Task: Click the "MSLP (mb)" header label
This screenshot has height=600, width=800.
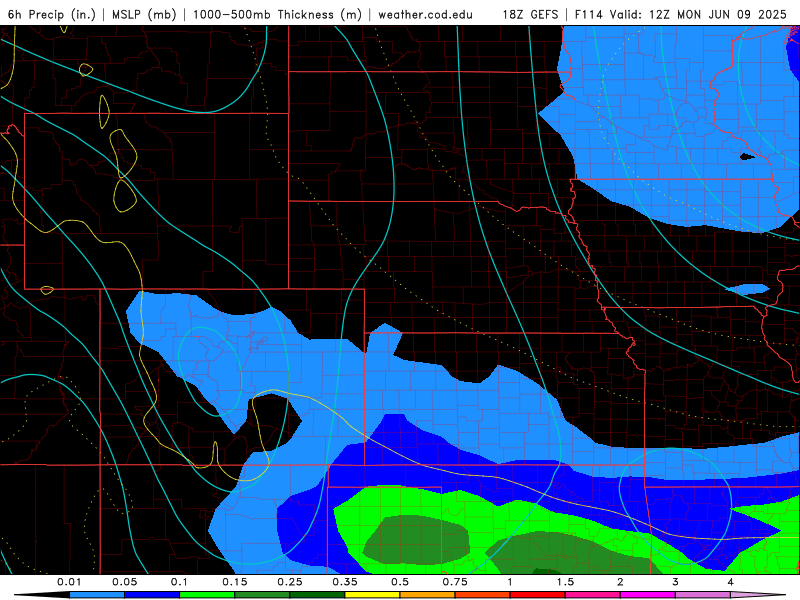Action: (144, 14)
